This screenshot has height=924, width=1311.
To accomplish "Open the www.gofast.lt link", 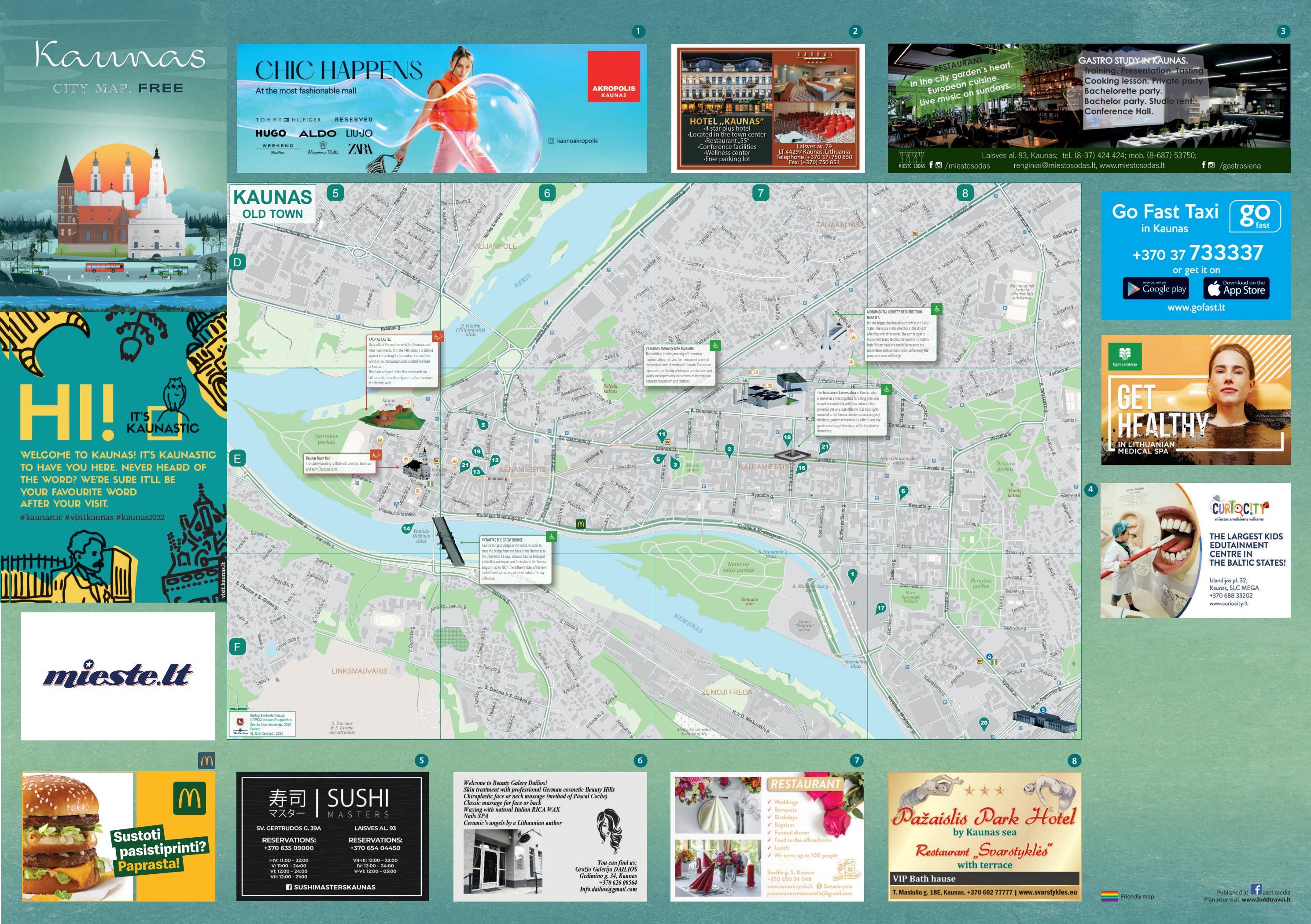I will pos(1197,309).
